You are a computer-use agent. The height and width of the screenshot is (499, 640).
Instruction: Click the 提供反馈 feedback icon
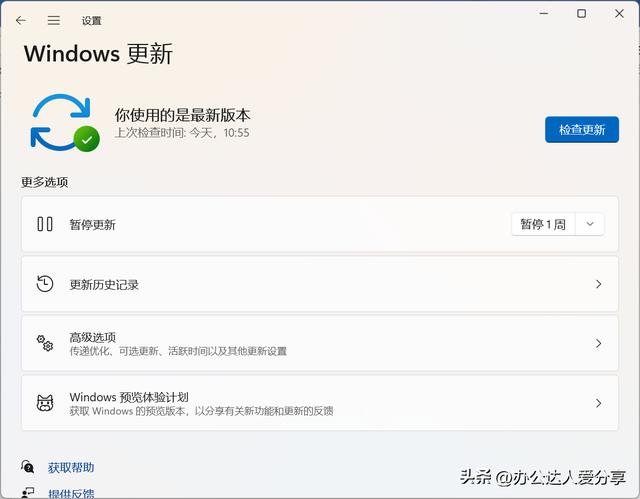tap(28, 492)
